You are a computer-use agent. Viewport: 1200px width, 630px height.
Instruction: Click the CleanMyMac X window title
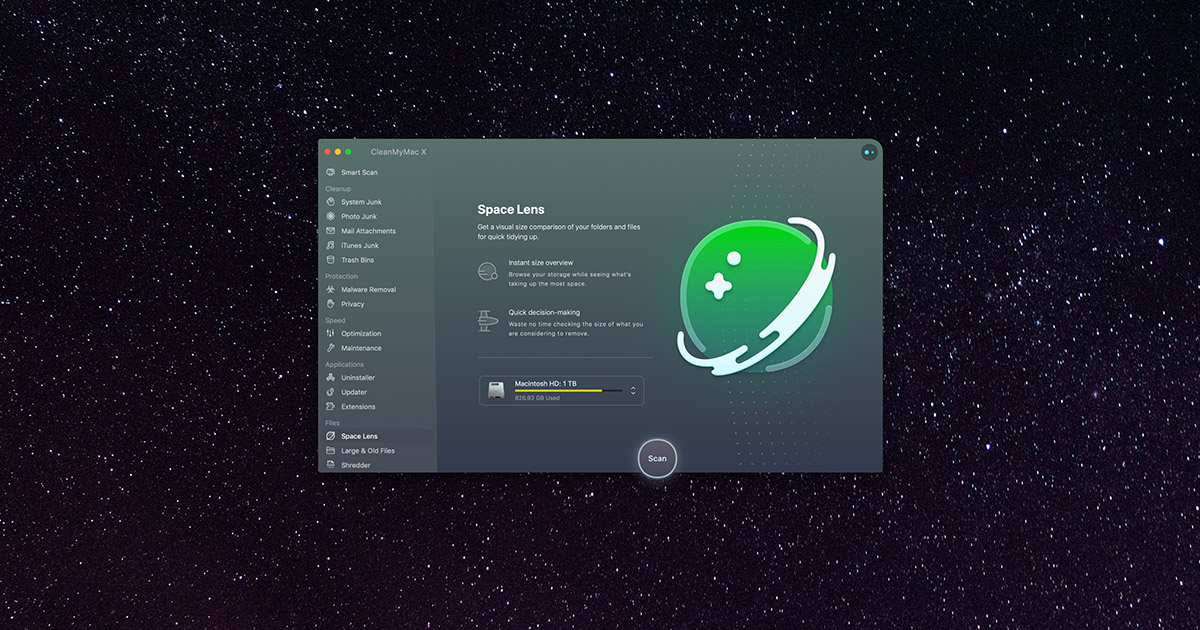point(398,151)
